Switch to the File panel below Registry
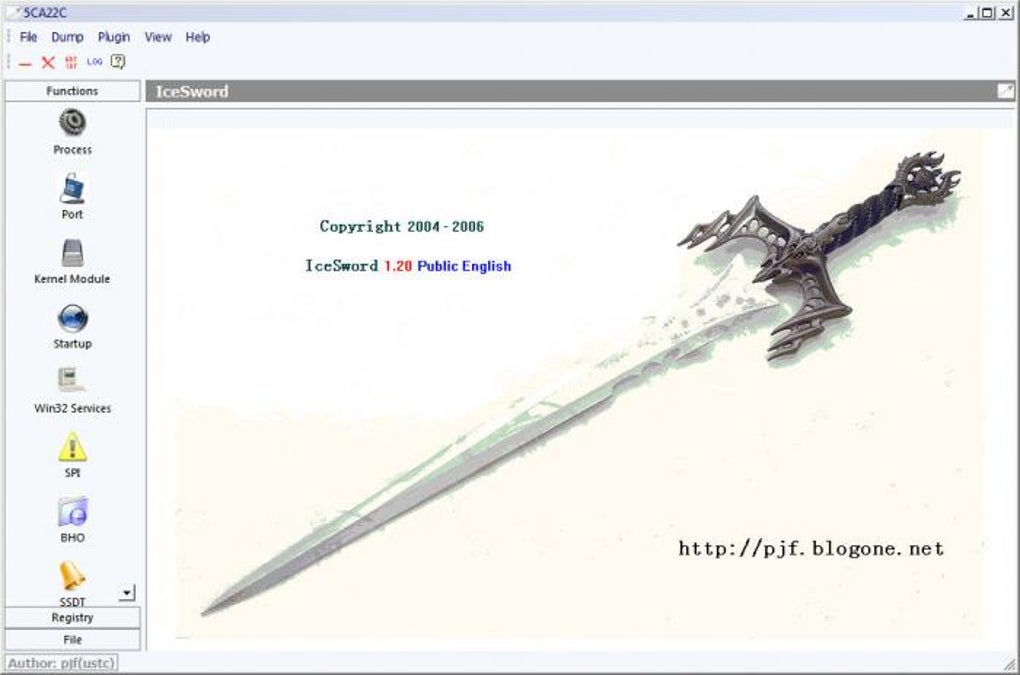 (72, 640)
